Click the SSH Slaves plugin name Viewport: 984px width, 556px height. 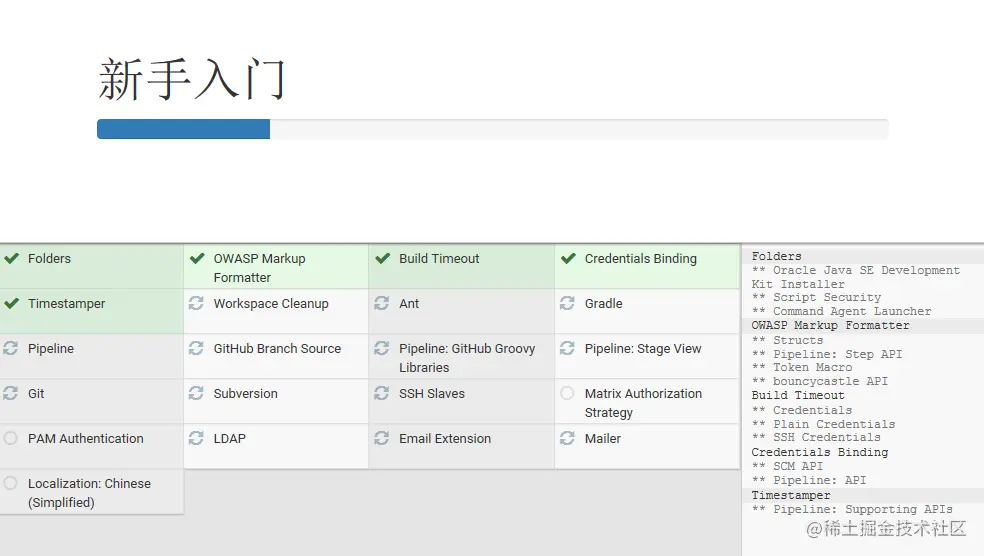click(432, 393)
